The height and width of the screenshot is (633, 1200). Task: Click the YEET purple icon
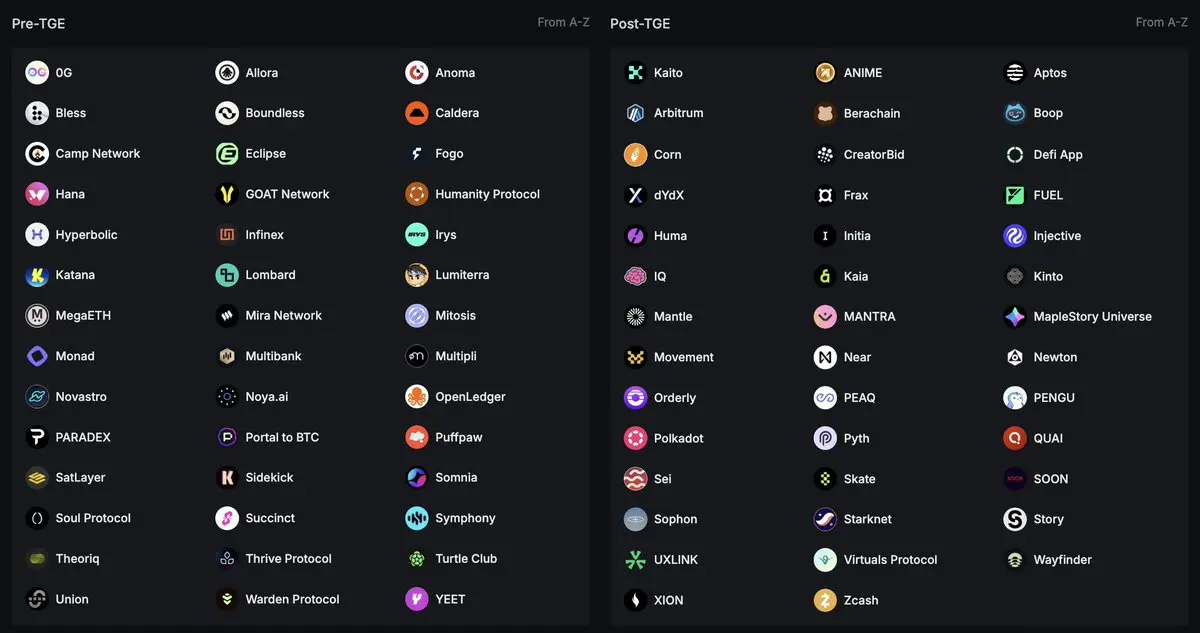pyautogui.click(x=417, y=599)
